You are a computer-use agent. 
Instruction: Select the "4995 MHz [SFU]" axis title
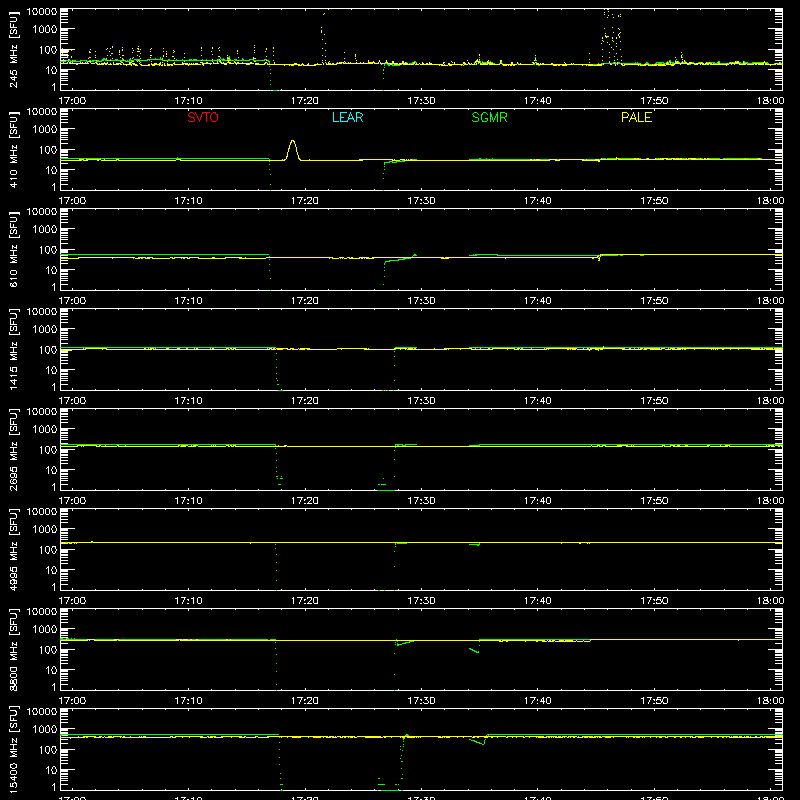click(14, 549)
